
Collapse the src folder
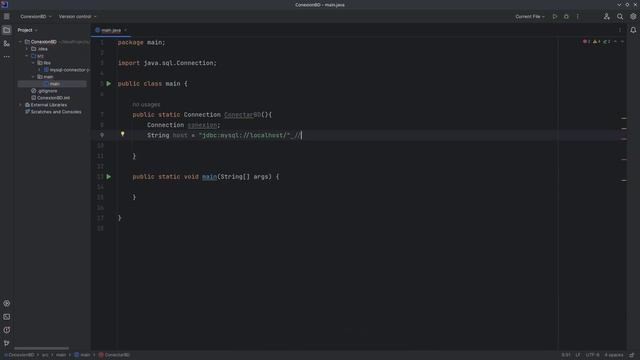click(27, 56)
